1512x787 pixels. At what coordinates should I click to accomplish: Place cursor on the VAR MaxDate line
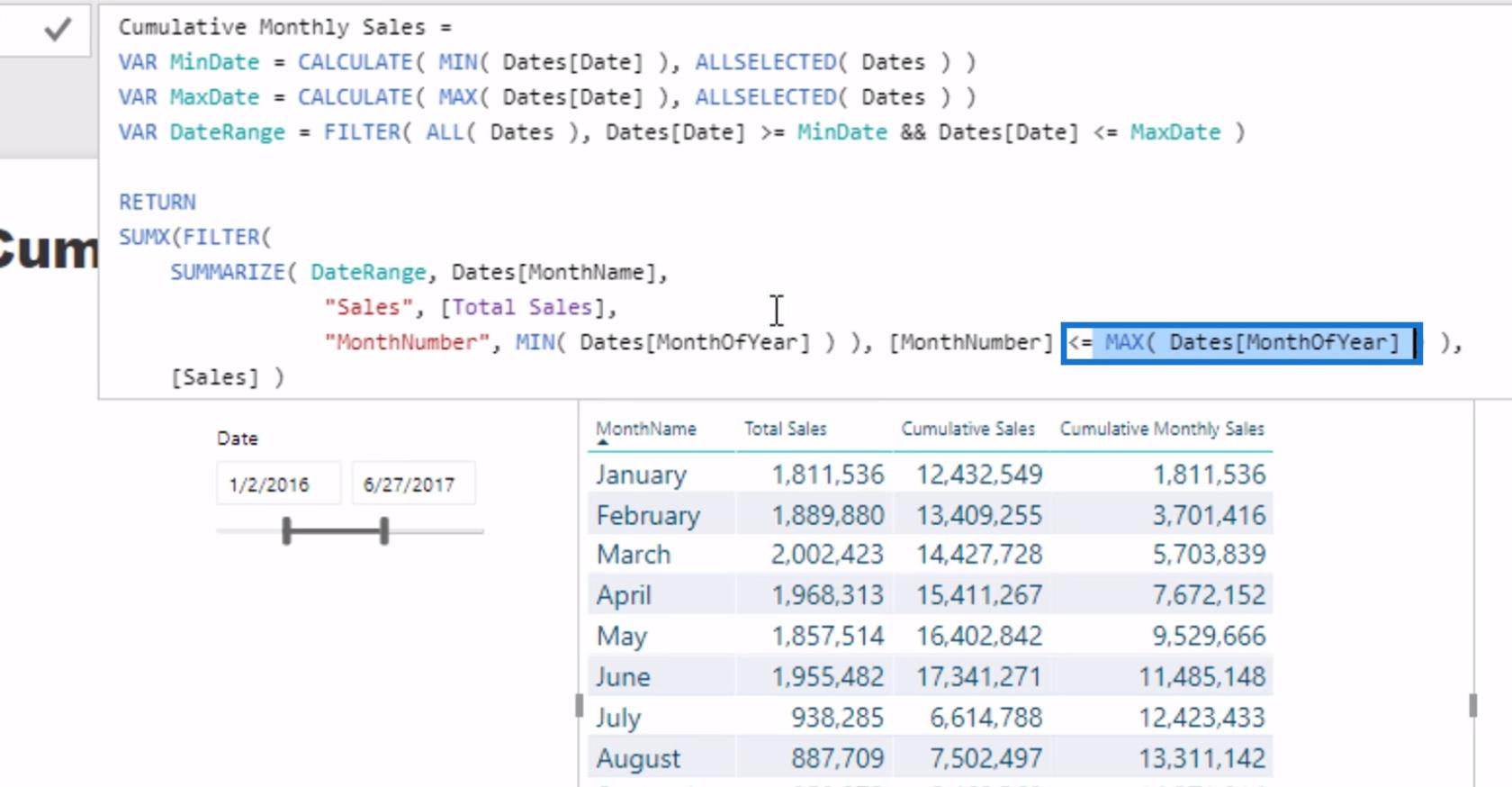(x=547, y=97)
